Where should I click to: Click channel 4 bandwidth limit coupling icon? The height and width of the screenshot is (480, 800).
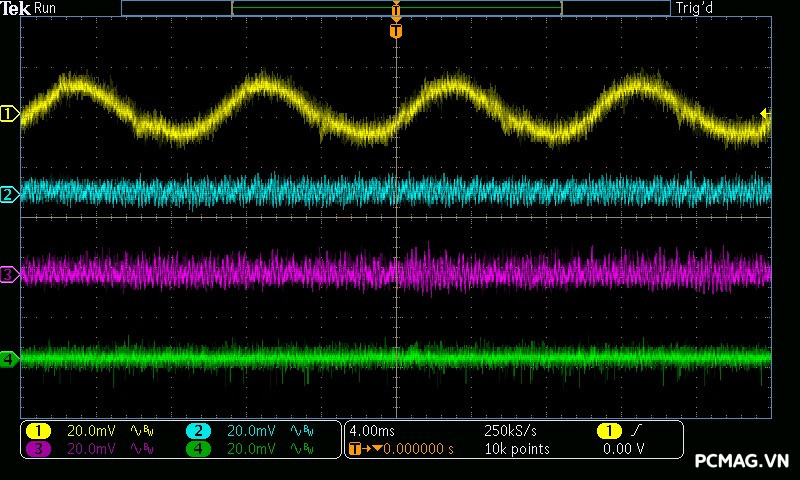pos(300,449)
